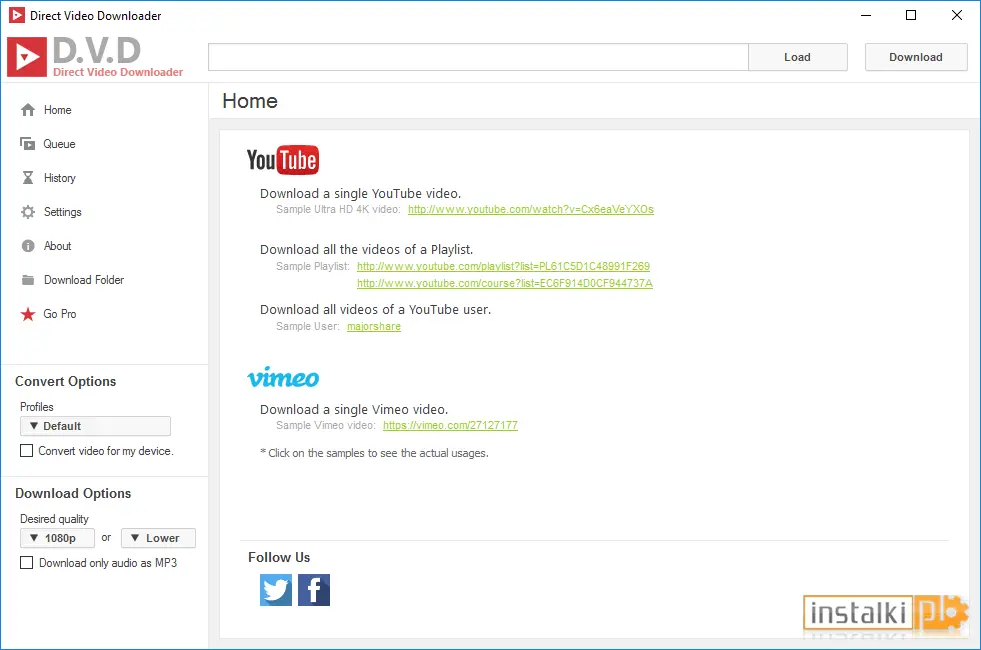Click the 'Follow Us' heading

(279, 557)
